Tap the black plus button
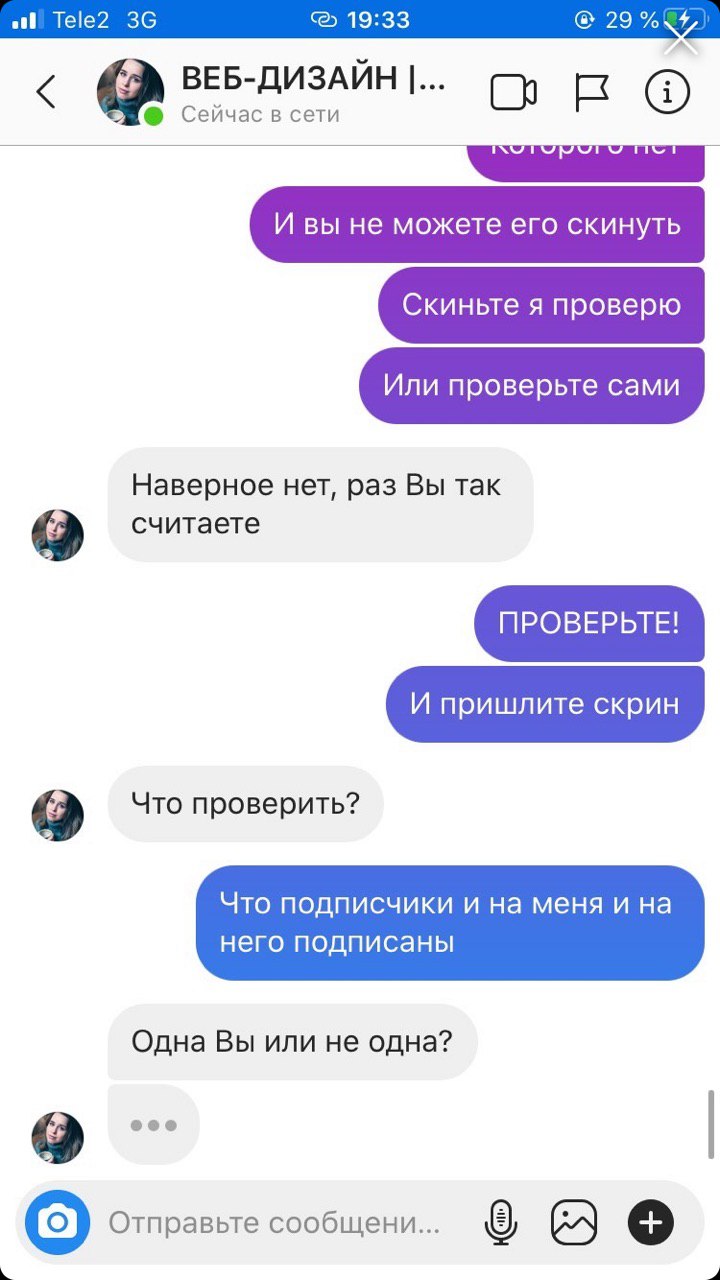This screenshot has height=1280, width=720. [651, 1222]
